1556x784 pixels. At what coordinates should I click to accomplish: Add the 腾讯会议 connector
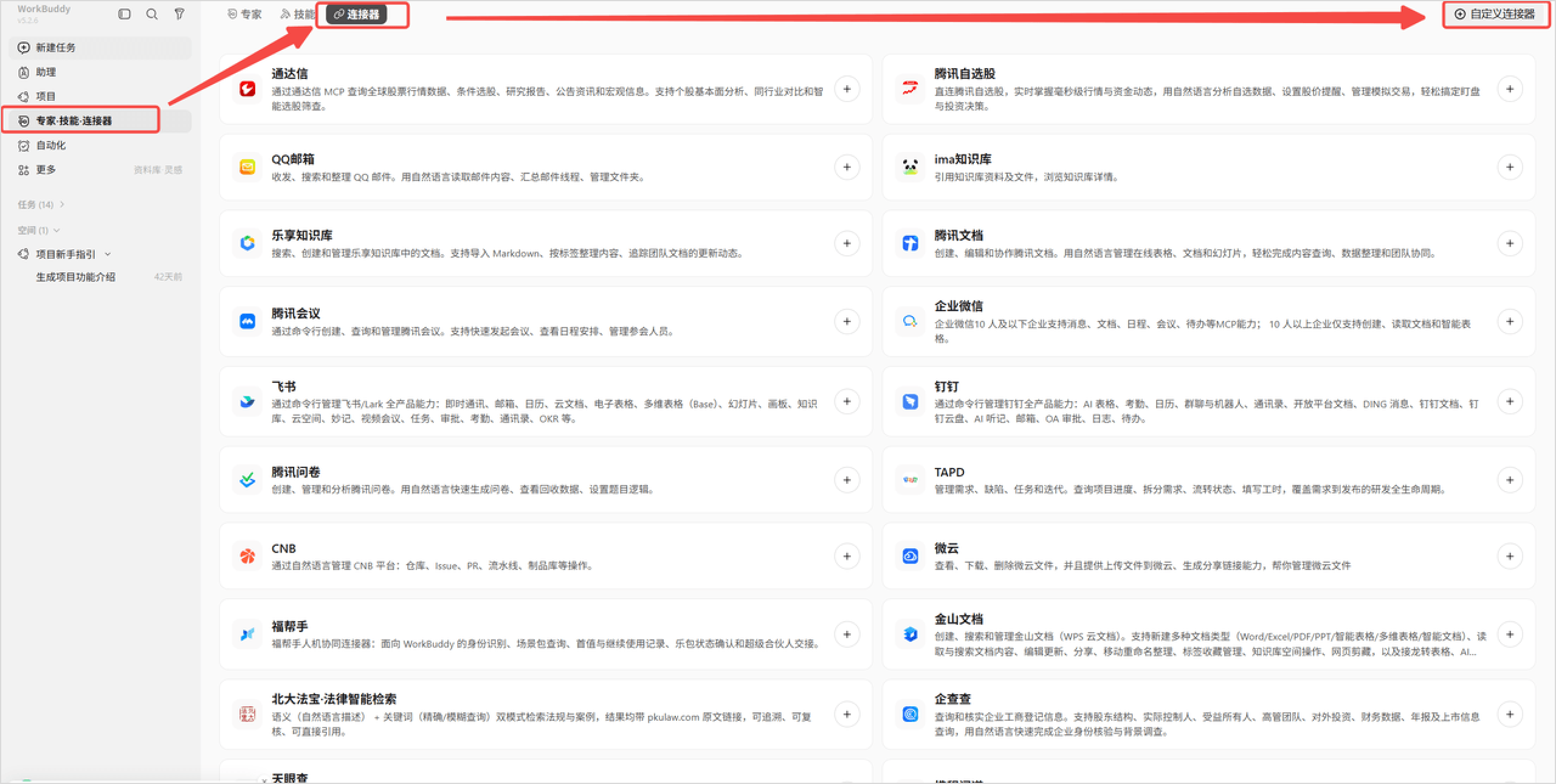(847, 322)
